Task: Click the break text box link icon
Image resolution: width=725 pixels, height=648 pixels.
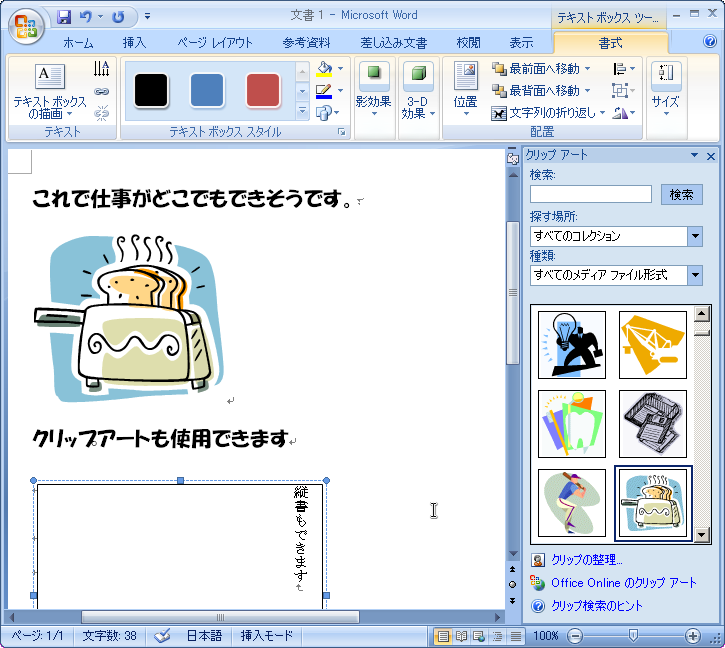Action: click(x=101, y=113)
